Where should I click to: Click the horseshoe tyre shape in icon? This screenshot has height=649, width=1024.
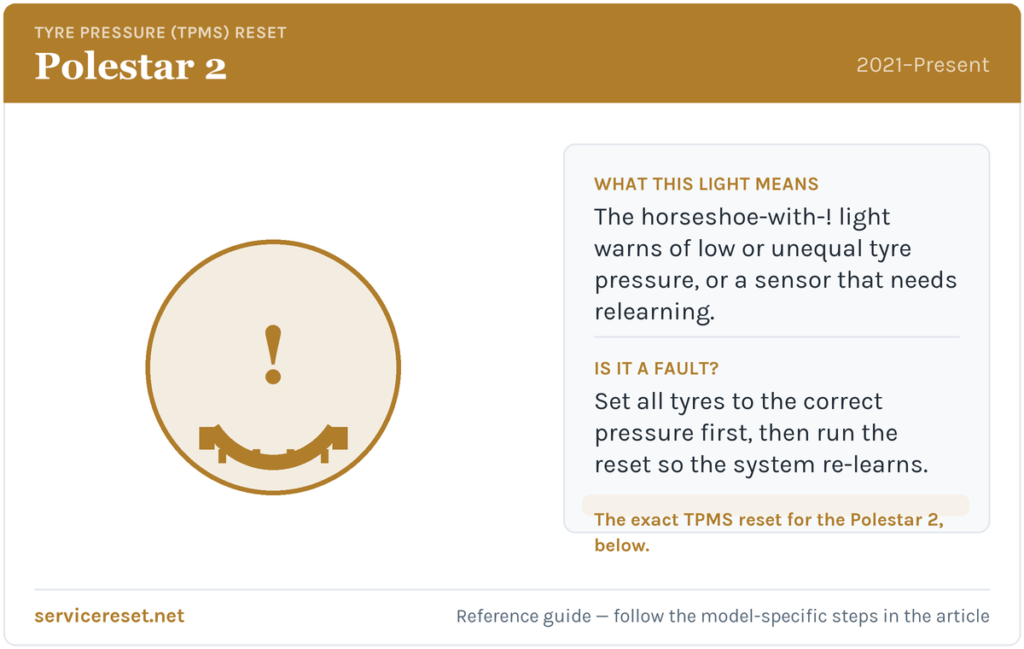(x=273, y=447)
